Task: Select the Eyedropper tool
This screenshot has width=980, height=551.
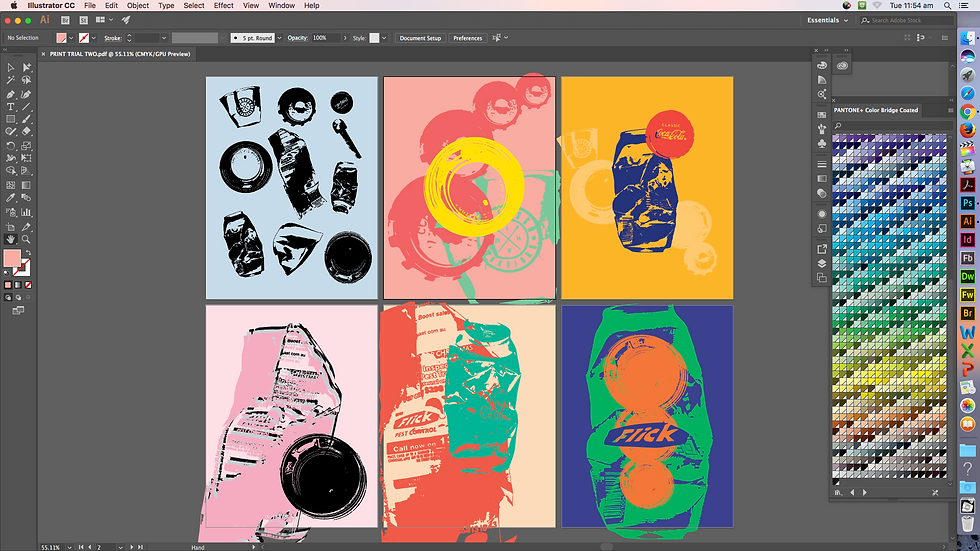Action: pos(11,198)
